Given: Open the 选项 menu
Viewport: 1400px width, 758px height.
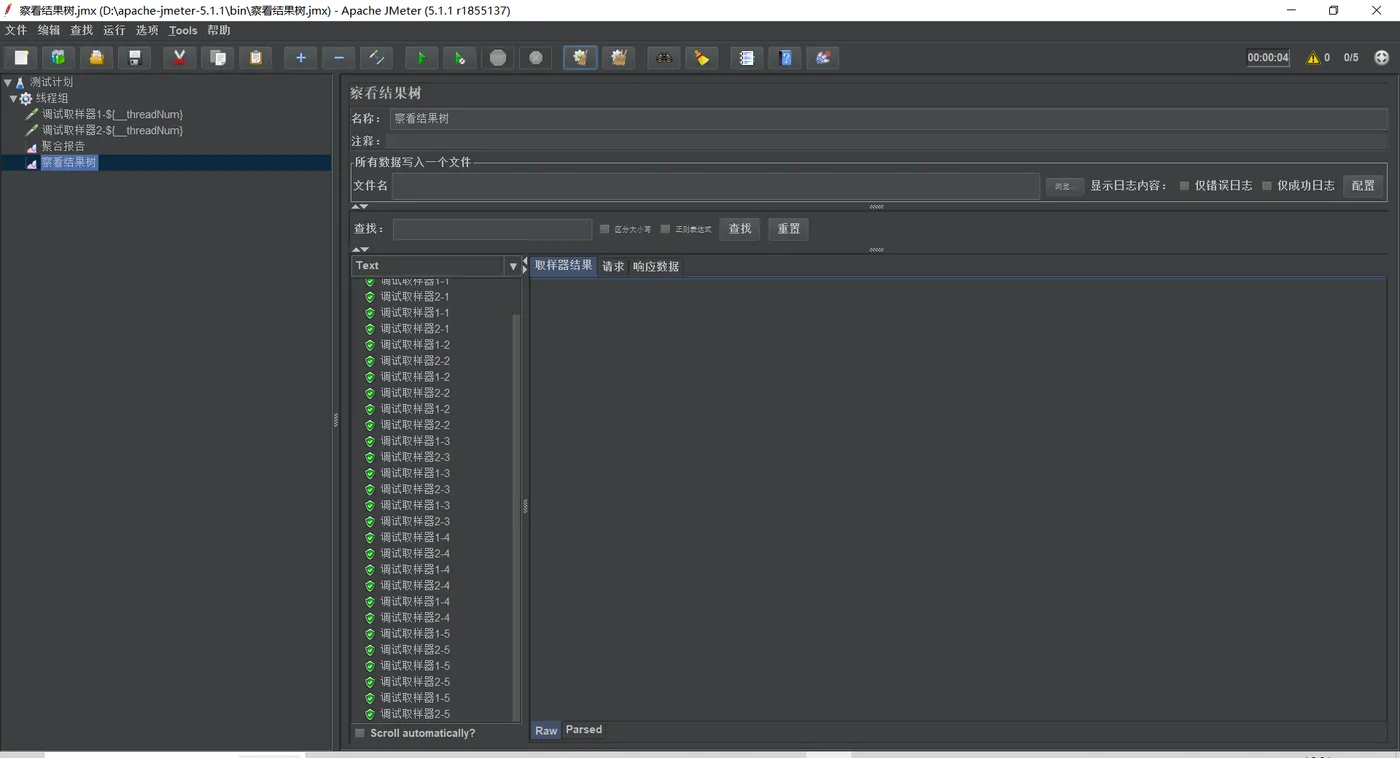Looking at the screenshot, I should 147,30.
